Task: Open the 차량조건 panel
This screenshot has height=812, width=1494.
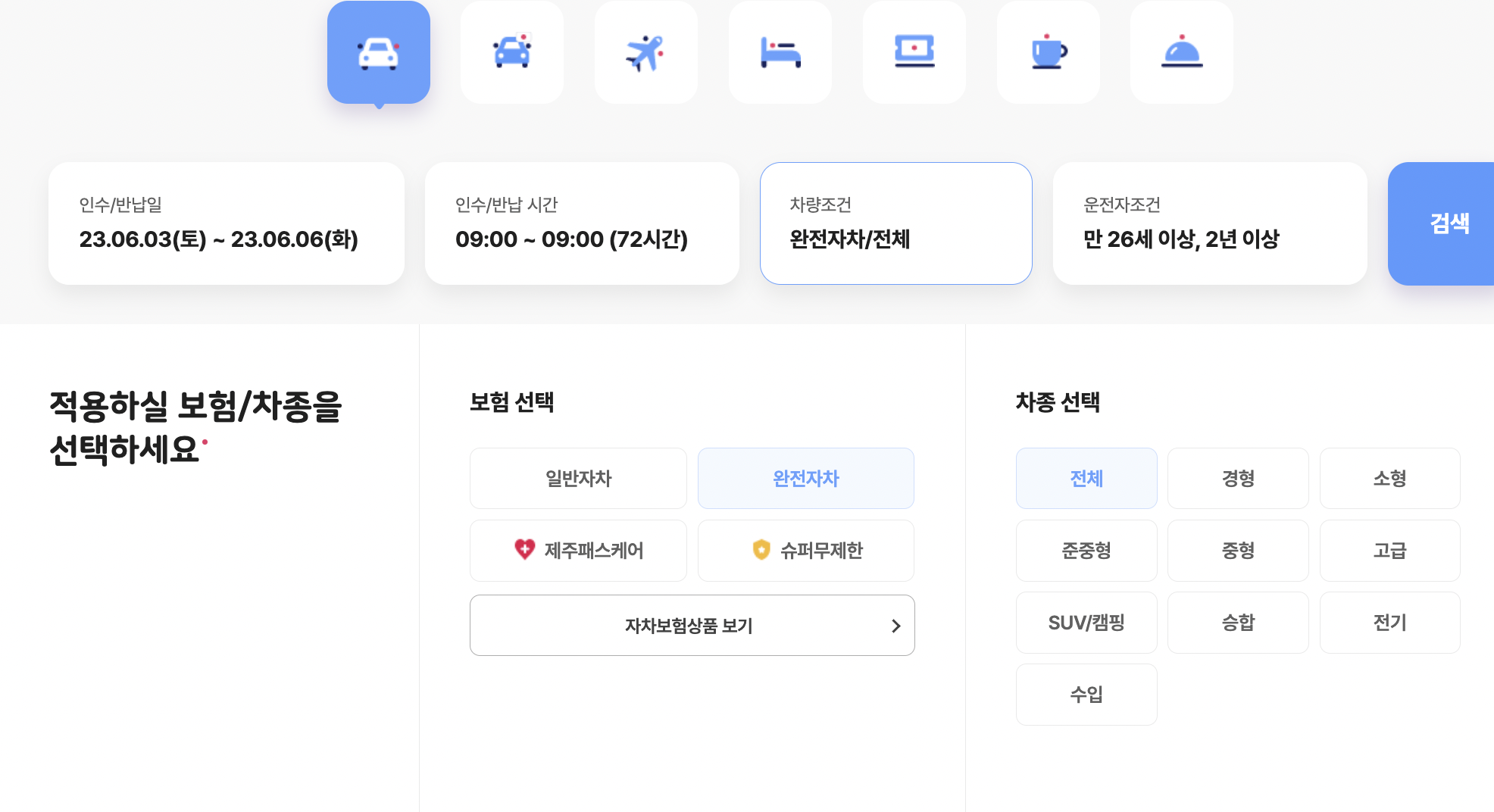Action: [x=896, y=223]
